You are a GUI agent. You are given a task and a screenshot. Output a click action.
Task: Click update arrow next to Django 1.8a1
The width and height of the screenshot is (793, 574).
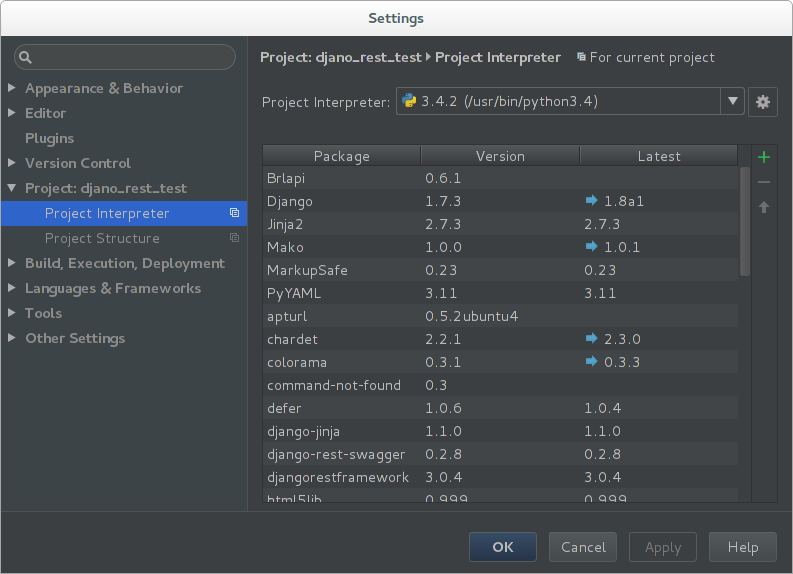[x=591, y=200]
